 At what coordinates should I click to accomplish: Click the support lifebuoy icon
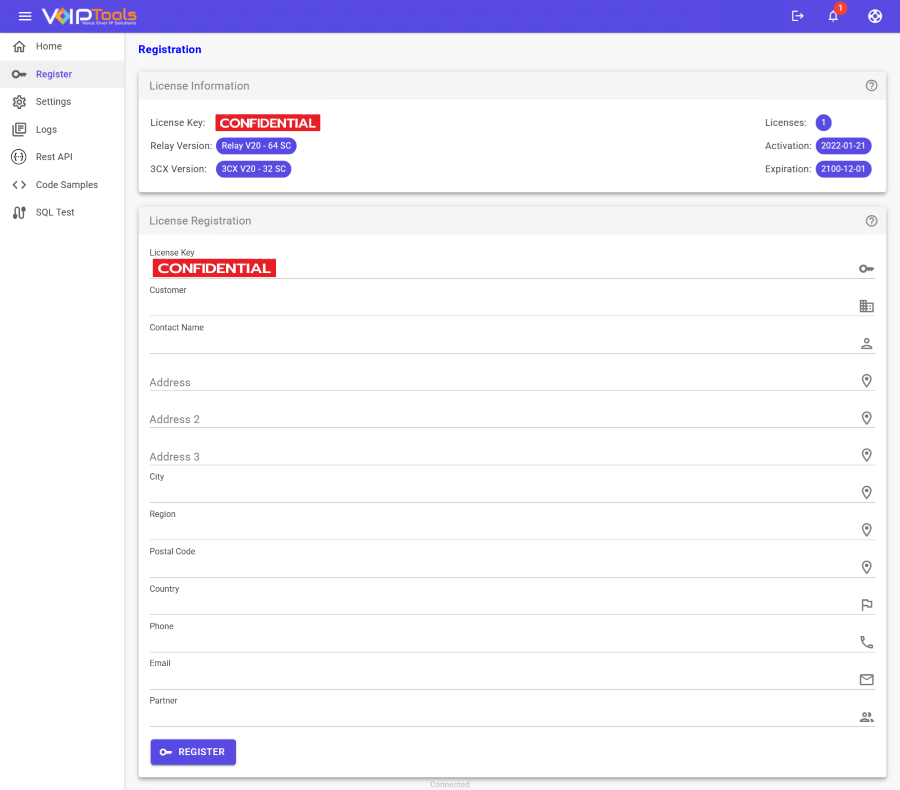875,16
